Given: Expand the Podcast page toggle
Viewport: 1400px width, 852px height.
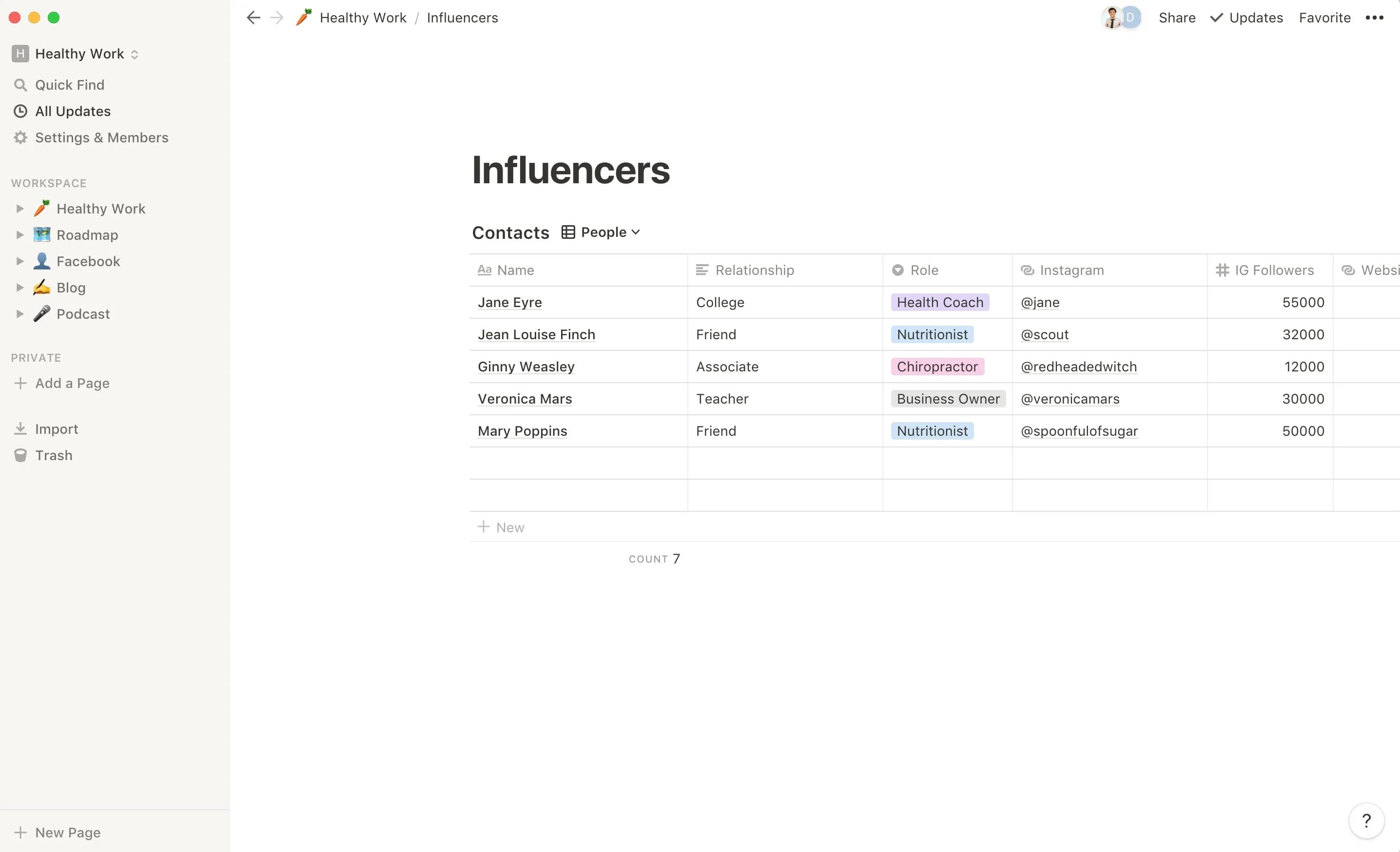Looking at the screenshot, I should point(20,314).
